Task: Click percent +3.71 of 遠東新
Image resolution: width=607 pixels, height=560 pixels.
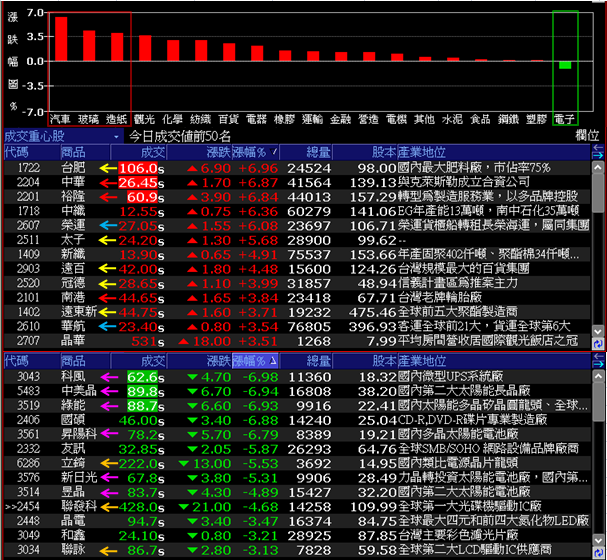Action: point(258,312)
